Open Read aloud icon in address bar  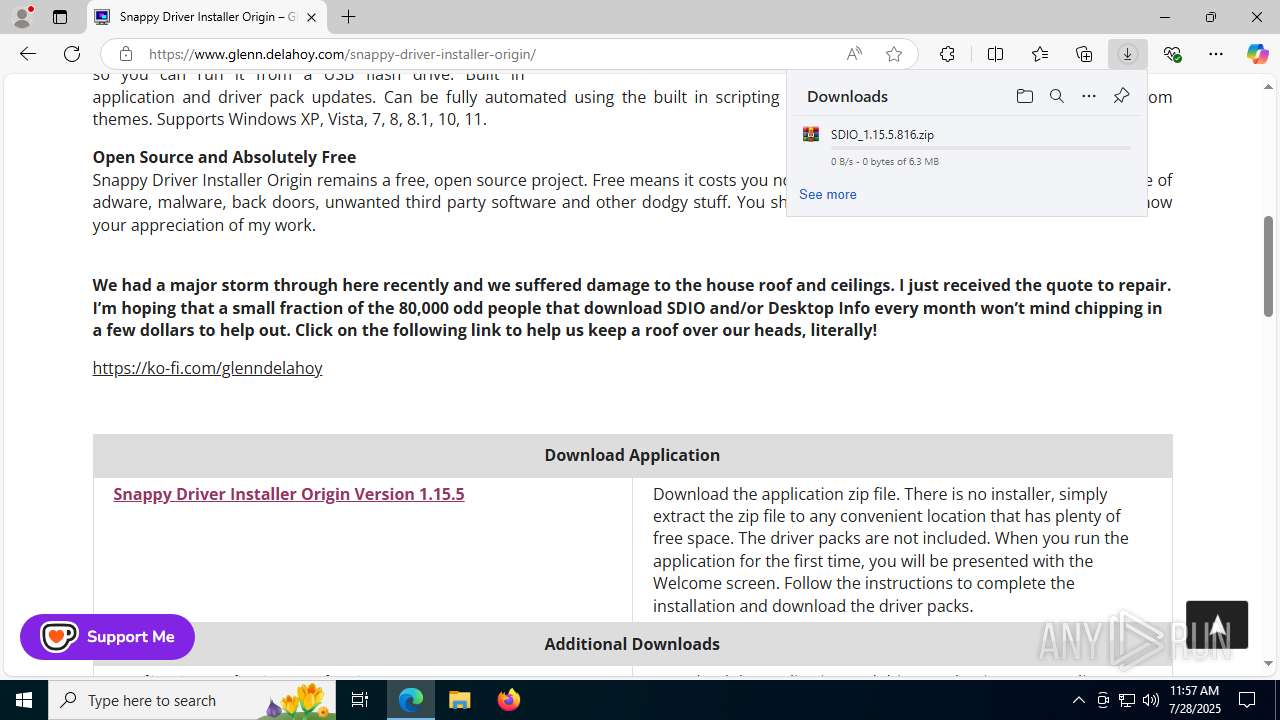[x=854, y=54]
